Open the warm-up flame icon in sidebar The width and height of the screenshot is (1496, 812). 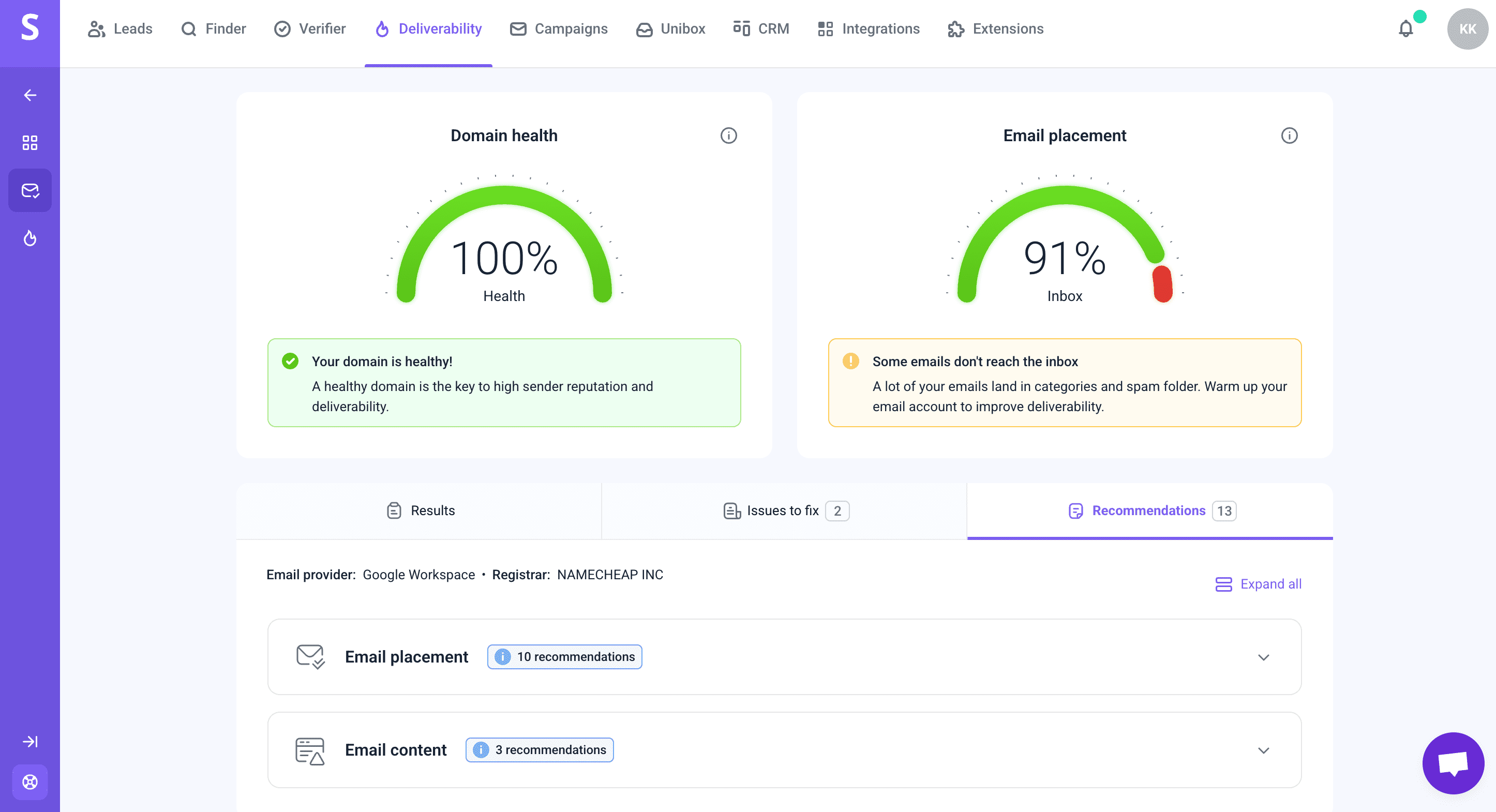tap(29, 238)
